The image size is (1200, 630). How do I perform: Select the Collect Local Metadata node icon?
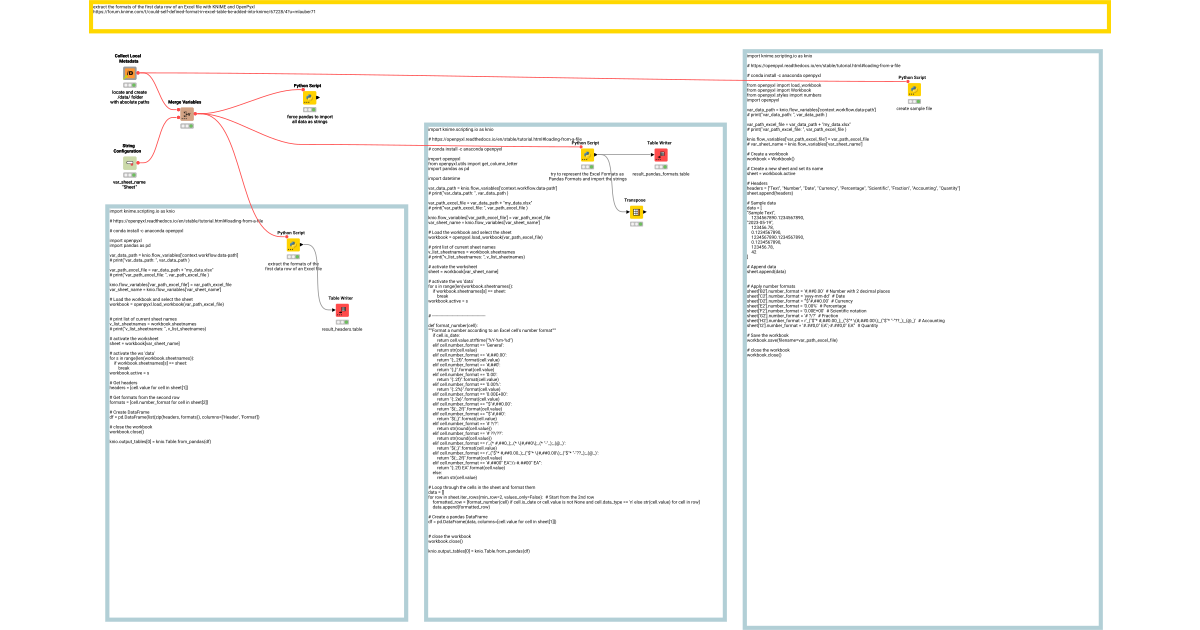pos(129,74)
